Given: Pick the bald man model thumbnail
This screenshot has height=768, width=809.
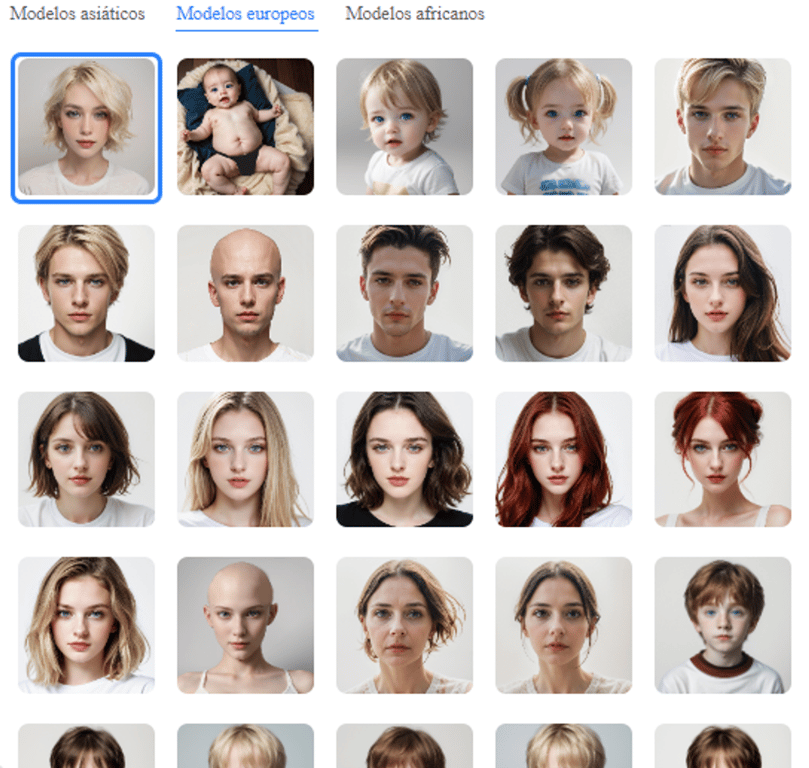Looking at the screenshot, I should 246,293.
